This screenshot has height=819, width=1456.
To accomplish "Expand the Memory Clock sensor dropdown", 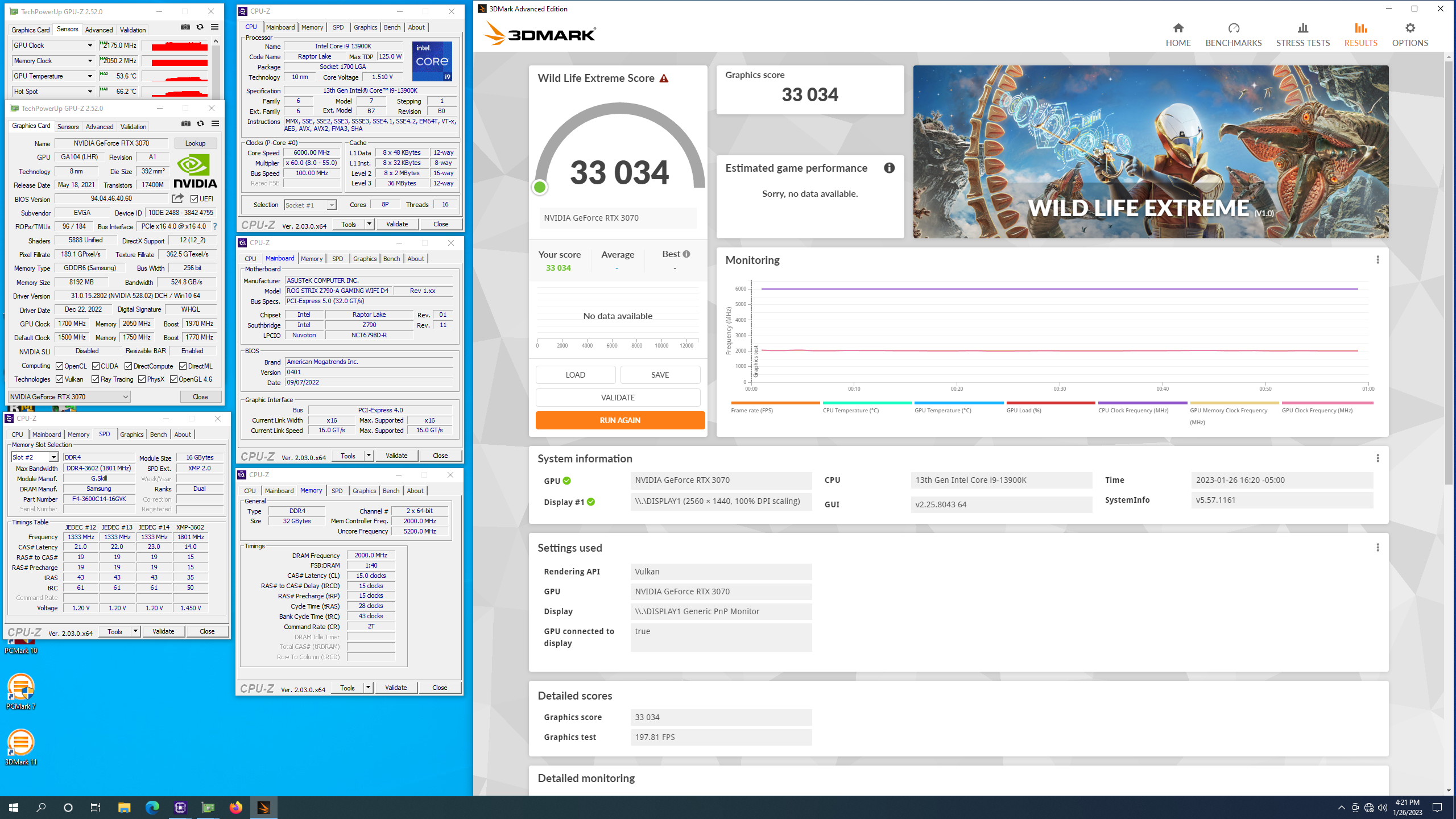I will 90,61.
